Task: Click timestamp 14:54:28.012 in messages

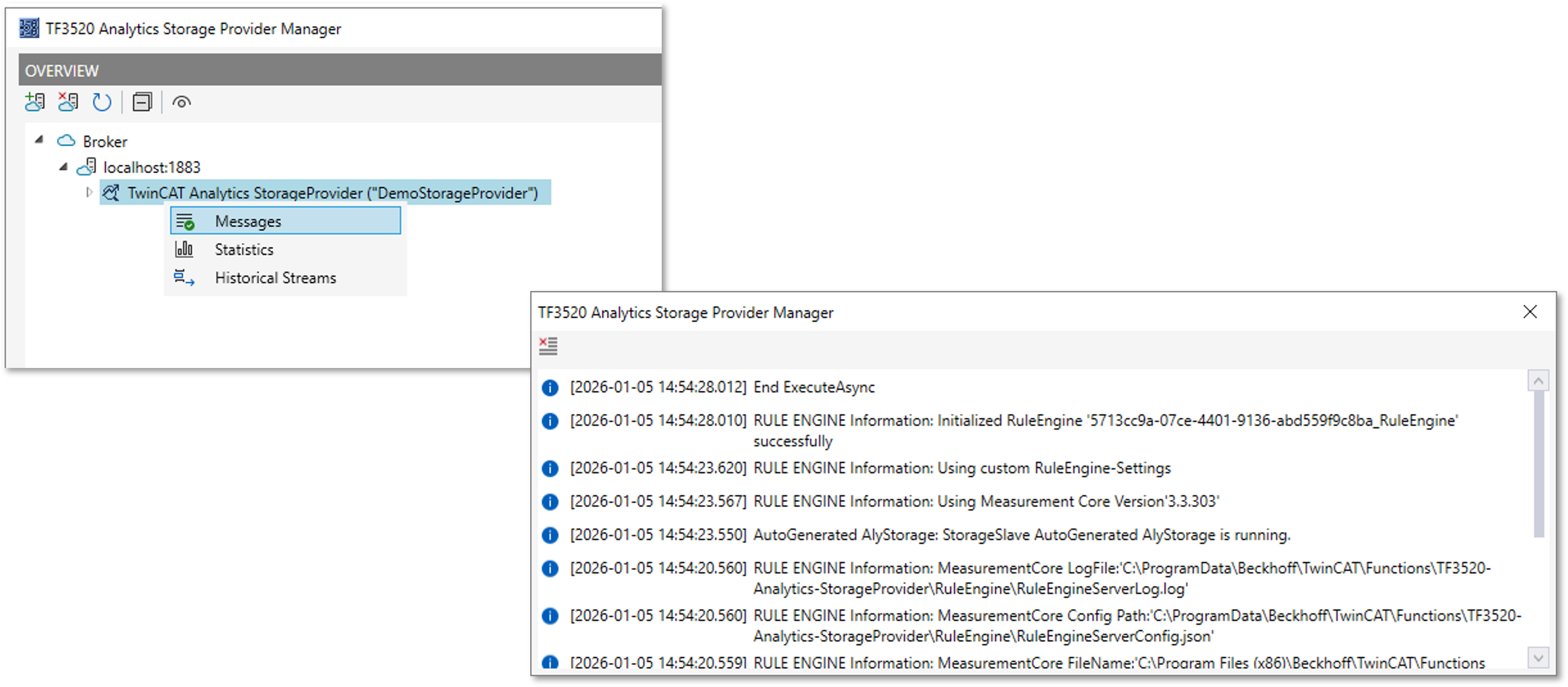Action: (658, 387)
